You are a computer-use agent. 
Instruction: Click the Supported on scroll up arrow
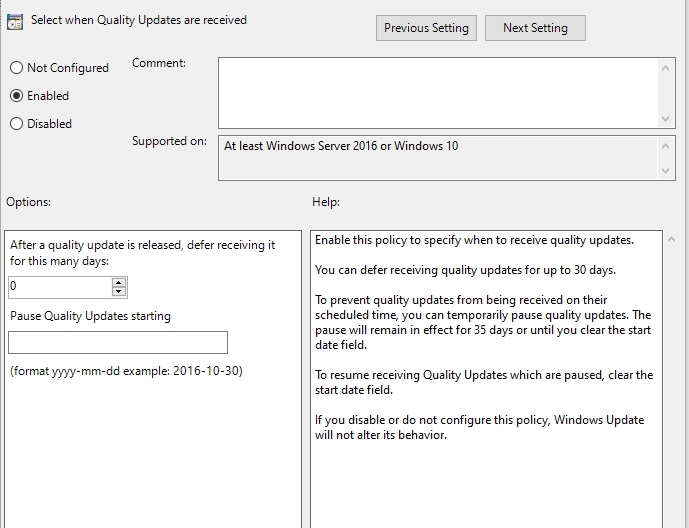click(666, 145)
